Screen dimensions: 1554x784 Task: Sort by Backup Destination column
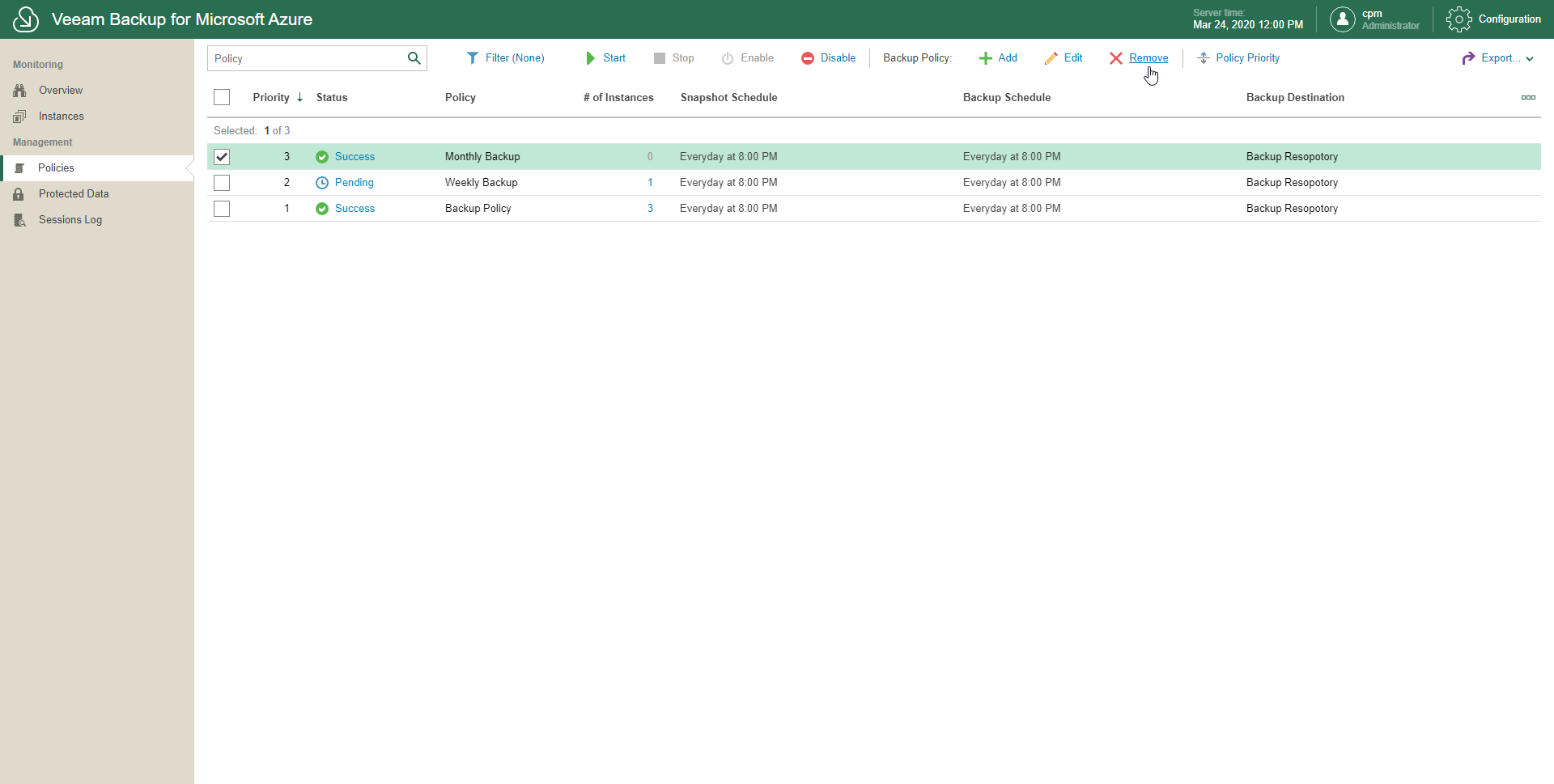pyautogui.click(x=1295, y=97)
